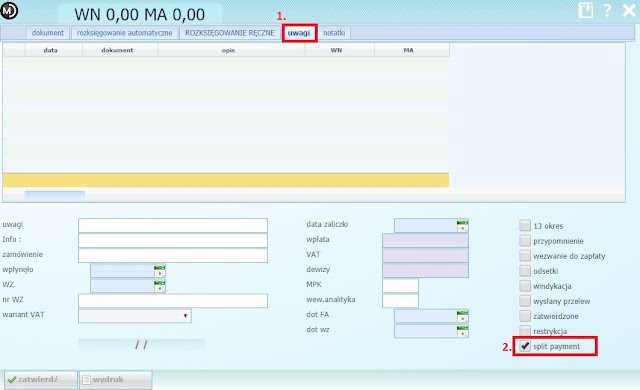640x390 pixels.
Task: Switch to the dokument tab
Action: coord(48,33)
